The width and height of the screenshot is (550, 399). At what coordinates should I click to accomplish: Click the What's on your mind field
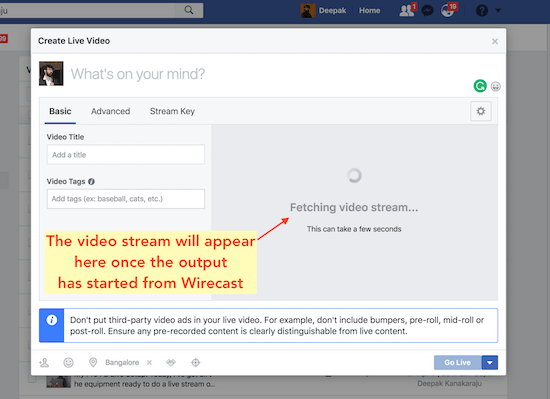(x=138, y=74)
